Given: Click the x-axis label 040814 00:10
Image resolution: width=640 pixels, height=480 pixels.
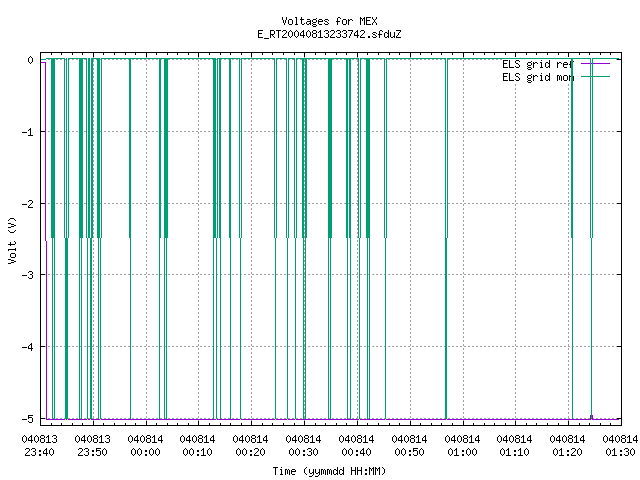Looking at the screenshot, I should click(x=198, y=446).
